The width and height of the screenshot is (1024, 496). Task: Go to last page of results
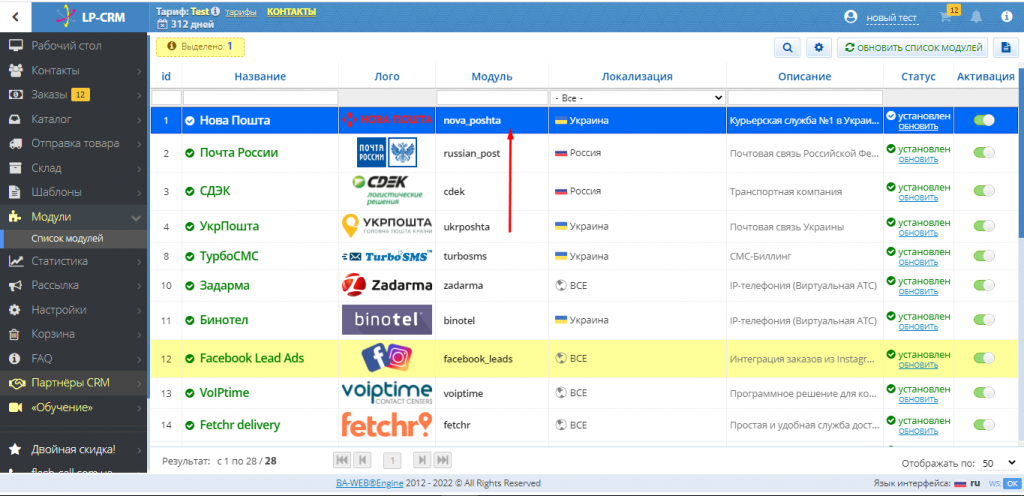tap(442, 460)
